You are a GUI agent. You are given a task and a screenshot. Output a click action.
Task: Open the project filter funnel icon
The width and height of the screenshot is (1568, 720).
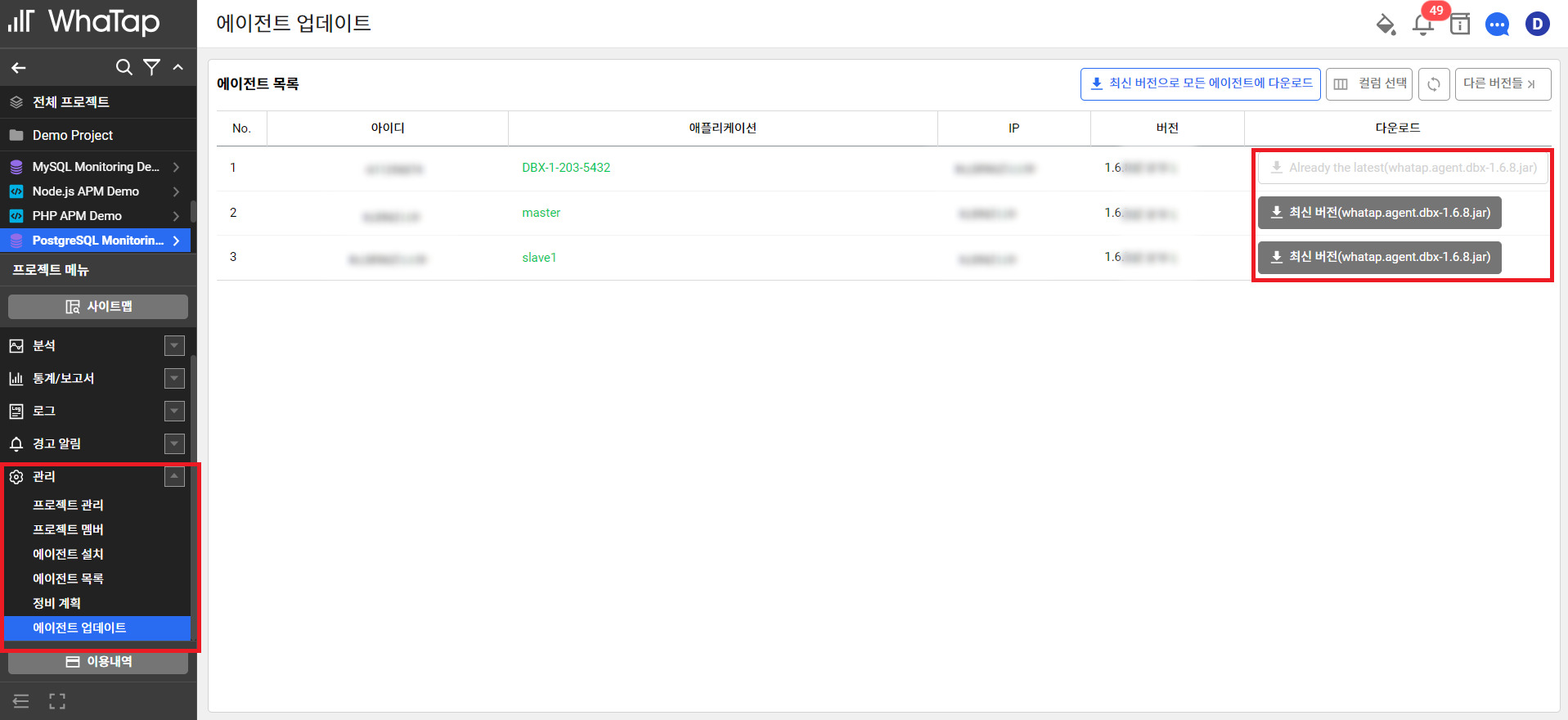[x=151, y=67]
